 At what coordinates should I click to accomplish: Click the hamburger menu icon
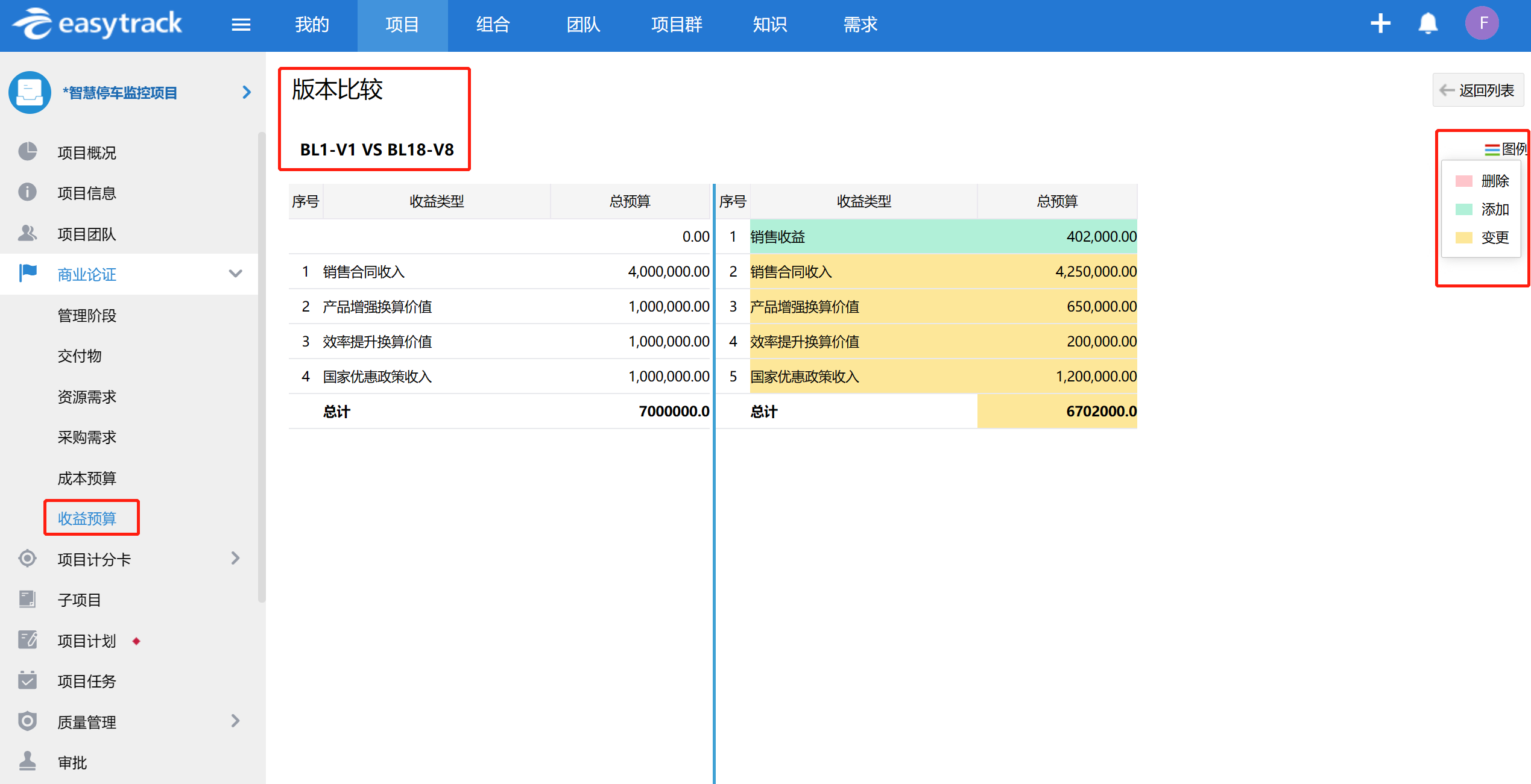241,25
